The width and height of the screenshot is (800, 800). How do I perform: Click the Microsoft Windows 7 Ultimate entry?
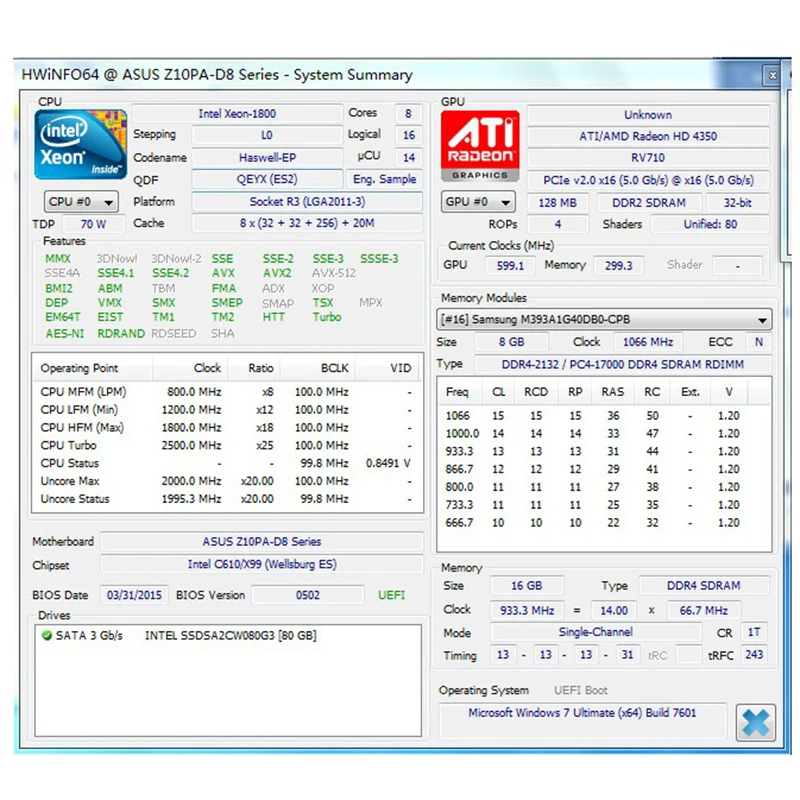click(582, 712)
